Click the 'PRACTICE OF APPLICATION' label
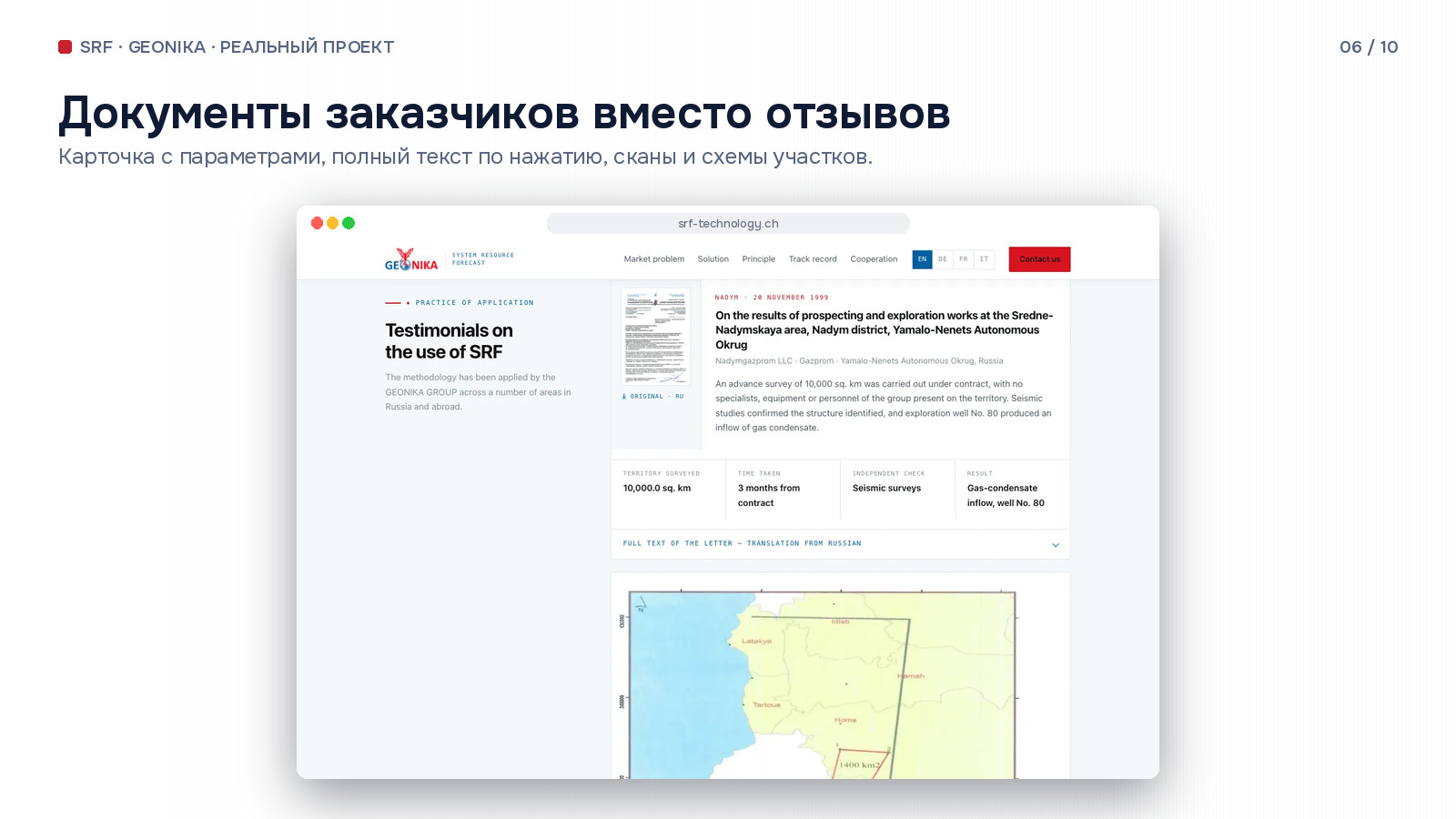This screenshot has height=819, width=1456. 474,303
